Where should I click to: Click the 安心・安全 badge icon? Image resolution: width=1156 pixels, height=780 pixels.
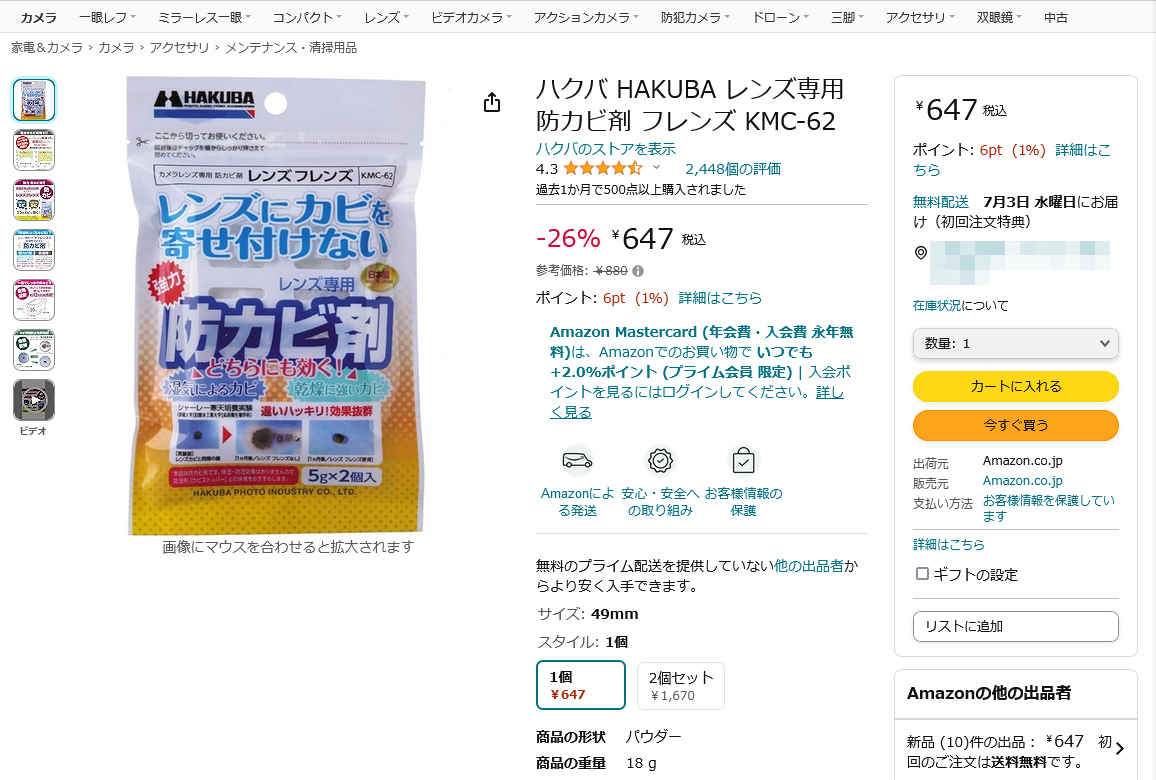tap(660, 461)
